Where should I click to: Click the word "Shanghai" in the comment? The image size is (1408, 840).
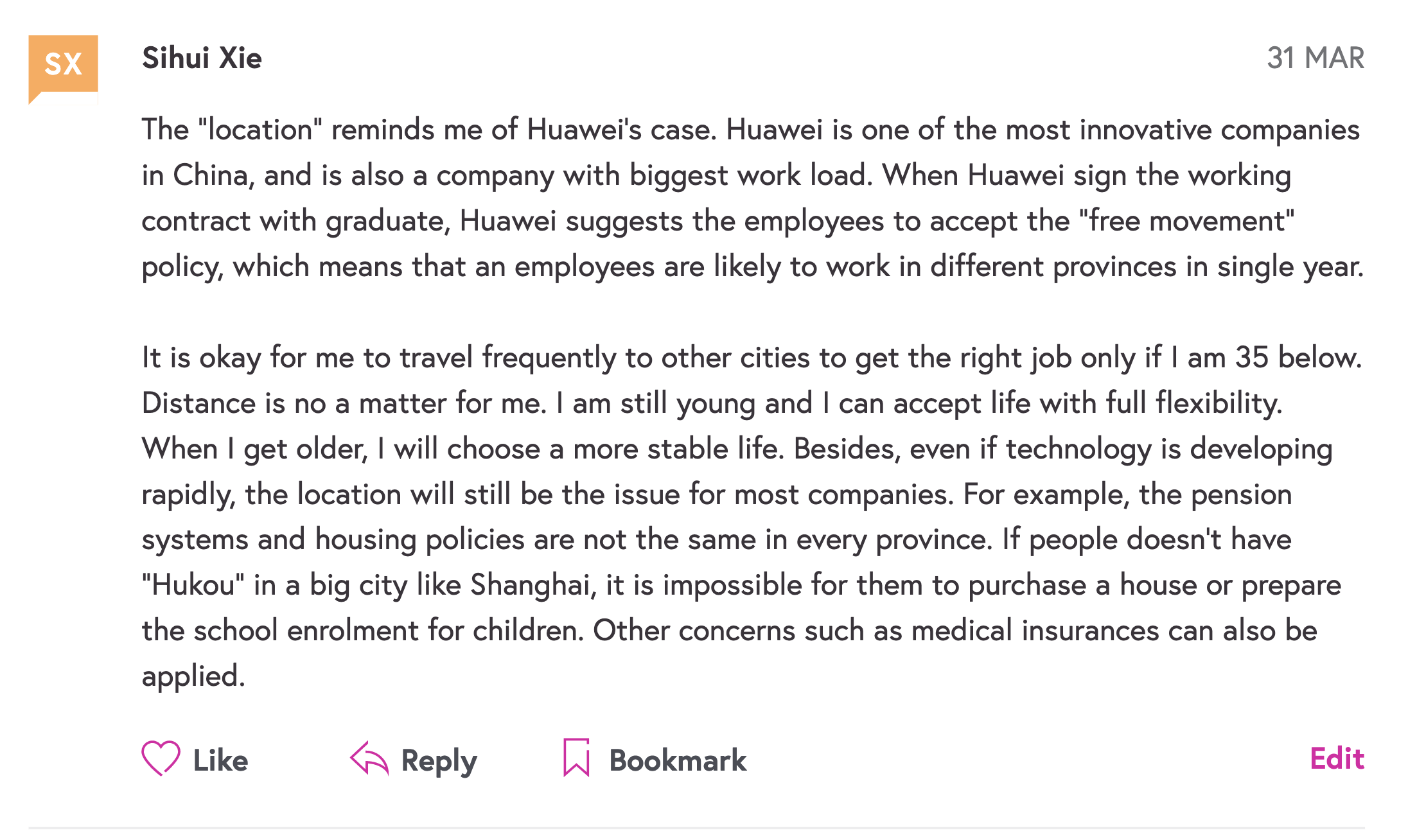click(x=529, y=585)
